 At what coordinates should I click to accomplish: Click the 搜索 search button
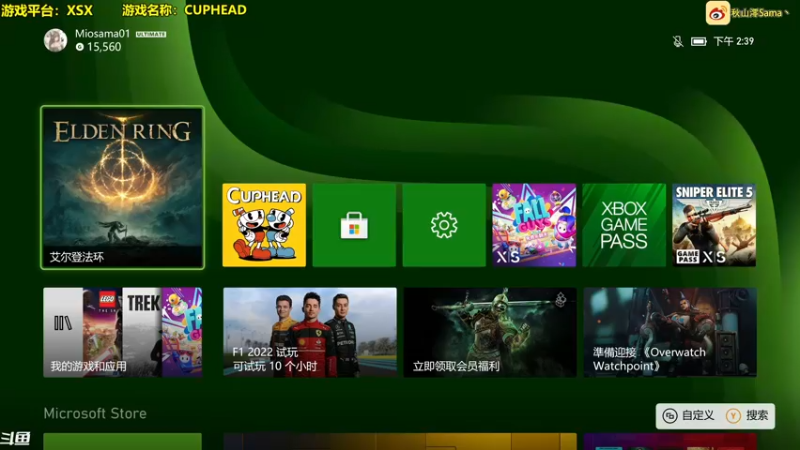coord(747,416)
